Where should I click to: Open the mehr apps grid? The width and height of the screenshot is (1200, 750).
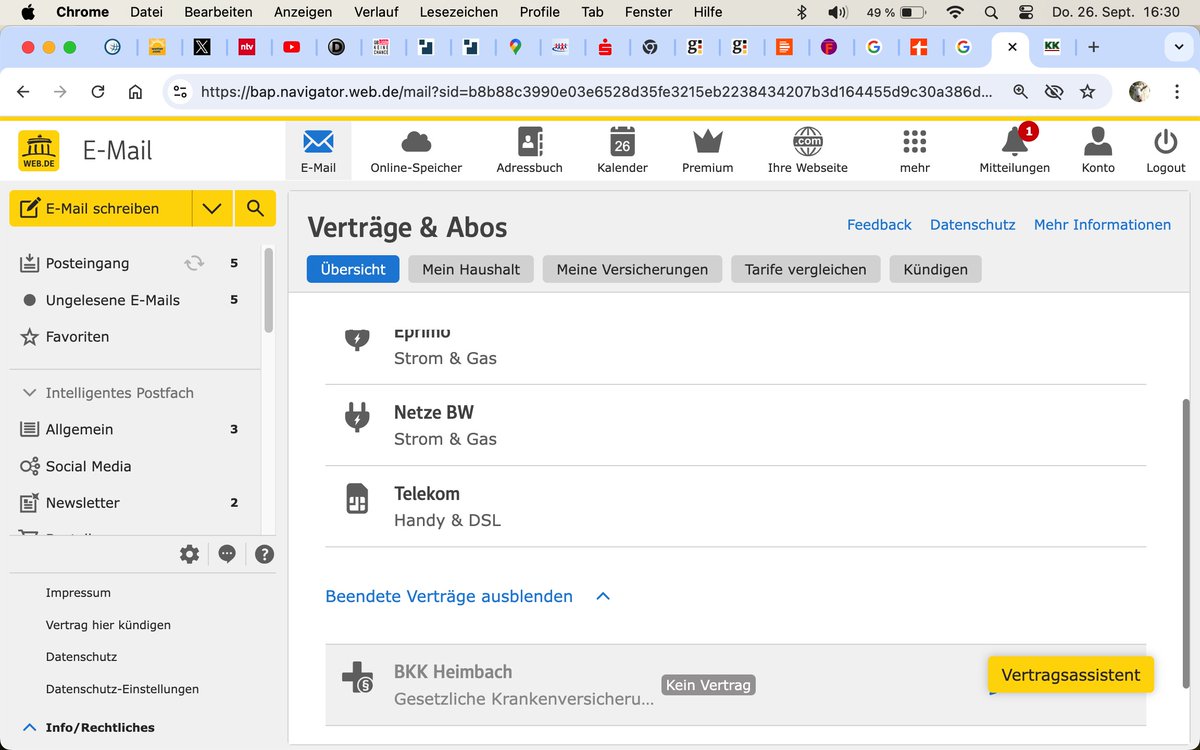914,151
